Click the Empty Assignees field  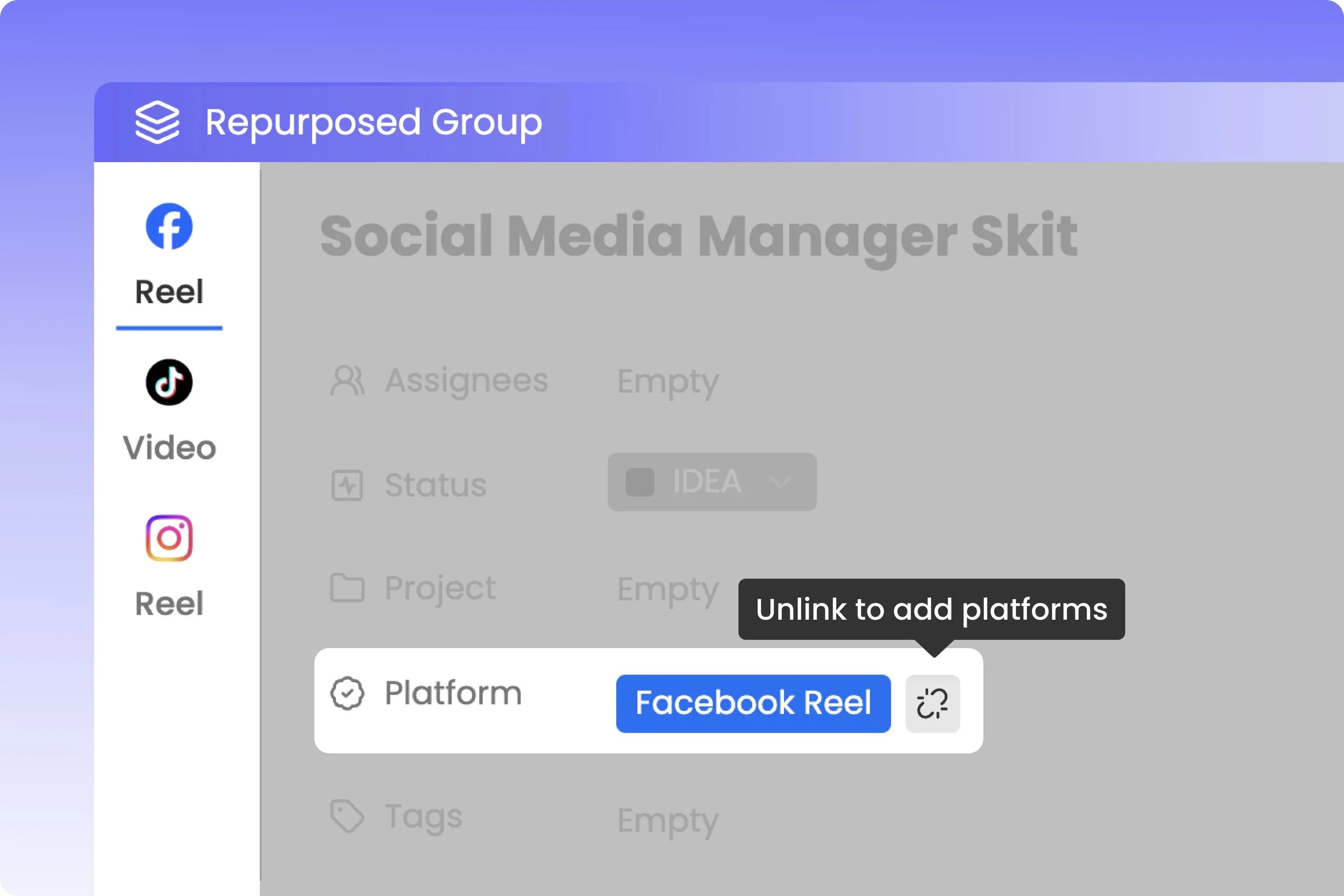tap(667, 381)
